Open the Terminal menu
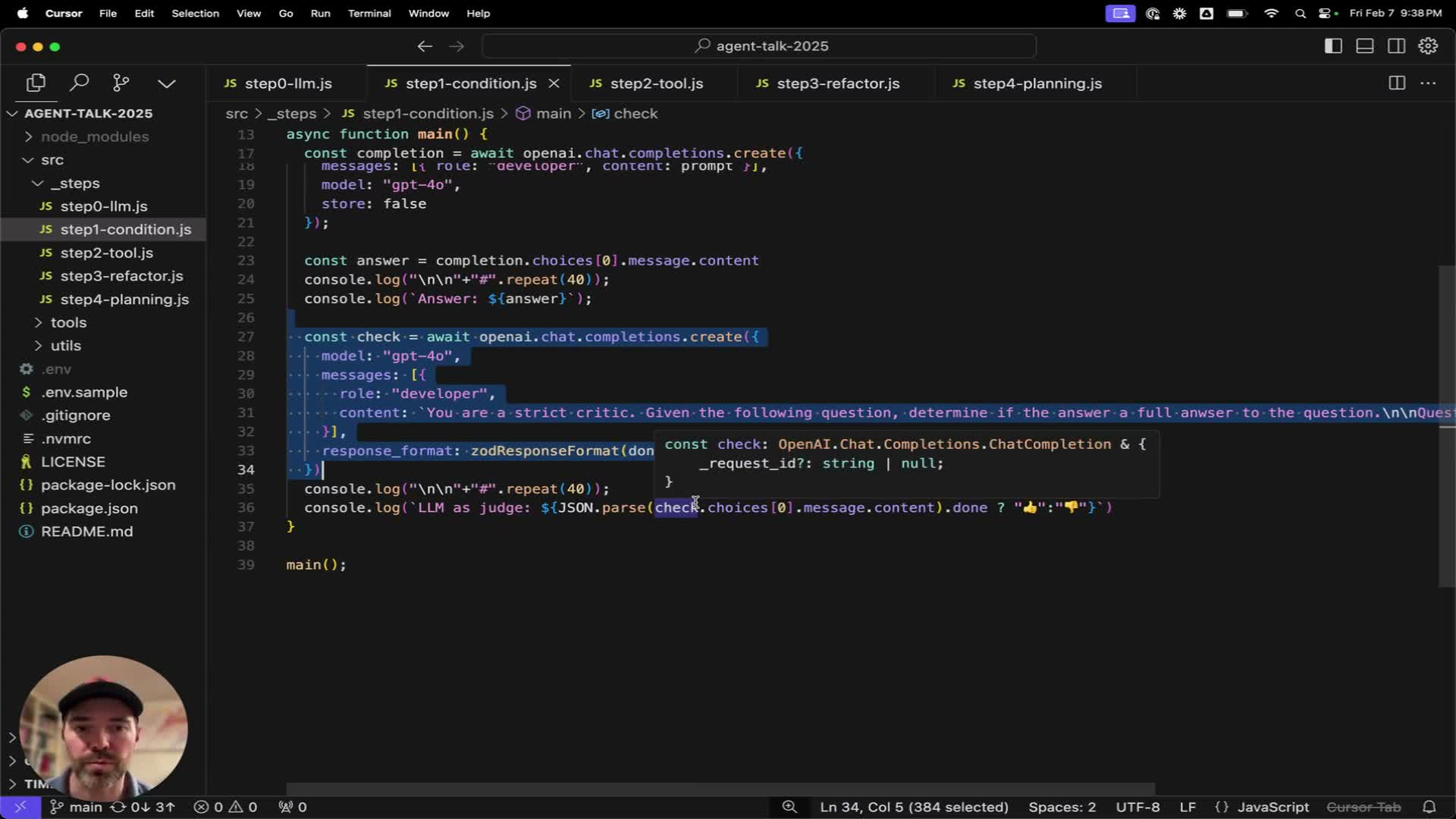The width and height of the screenshot is (1456, 819). click(x=369, y=13)
